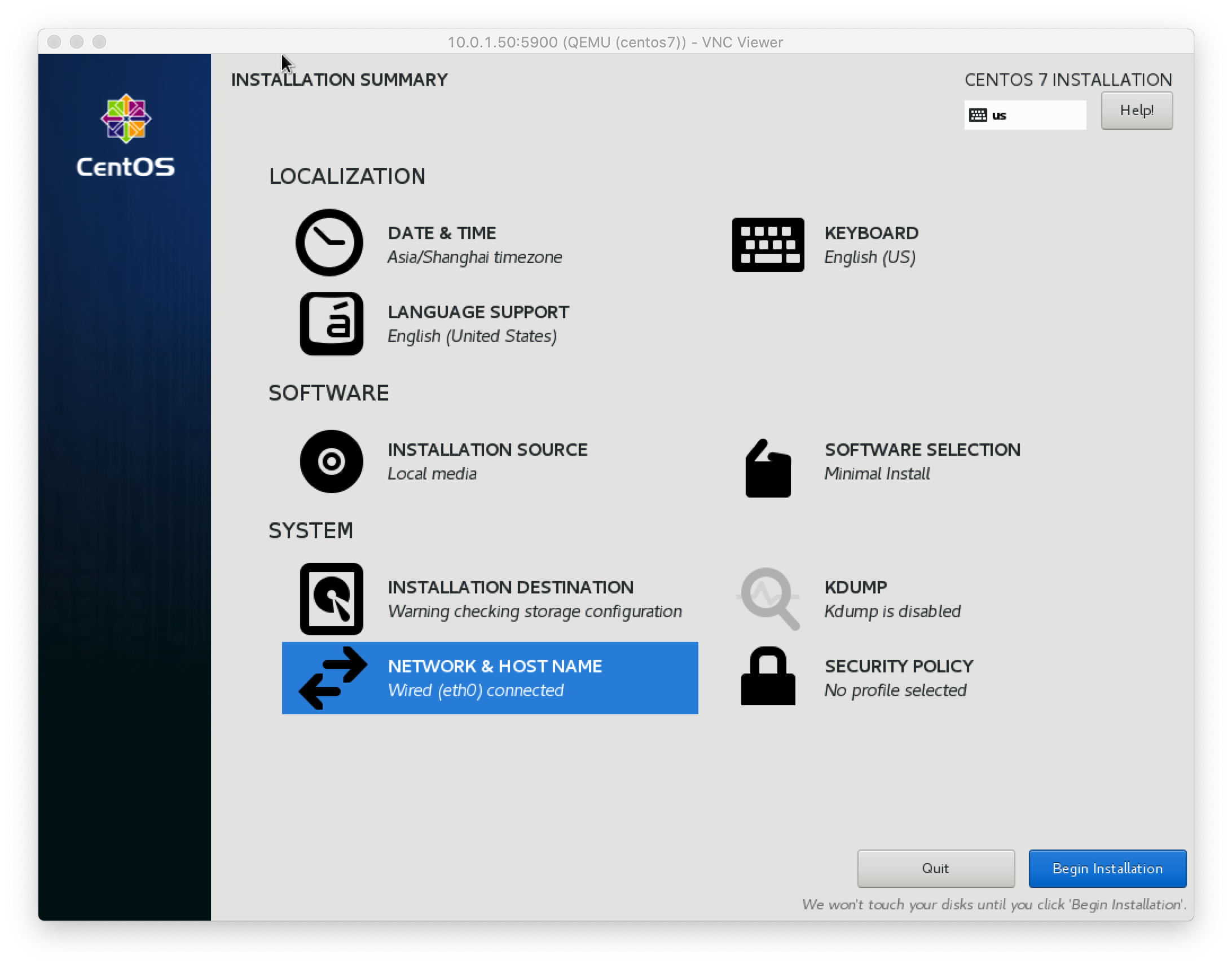Start setup with Begin Installation button
This screenshot has height=968, width=1232.
1107,868
